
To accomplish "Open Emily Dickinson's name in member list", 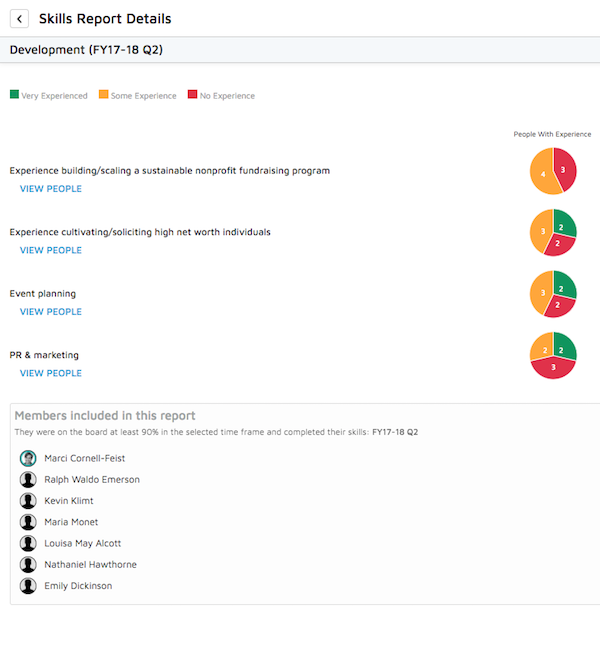I will tap(78, 586).
